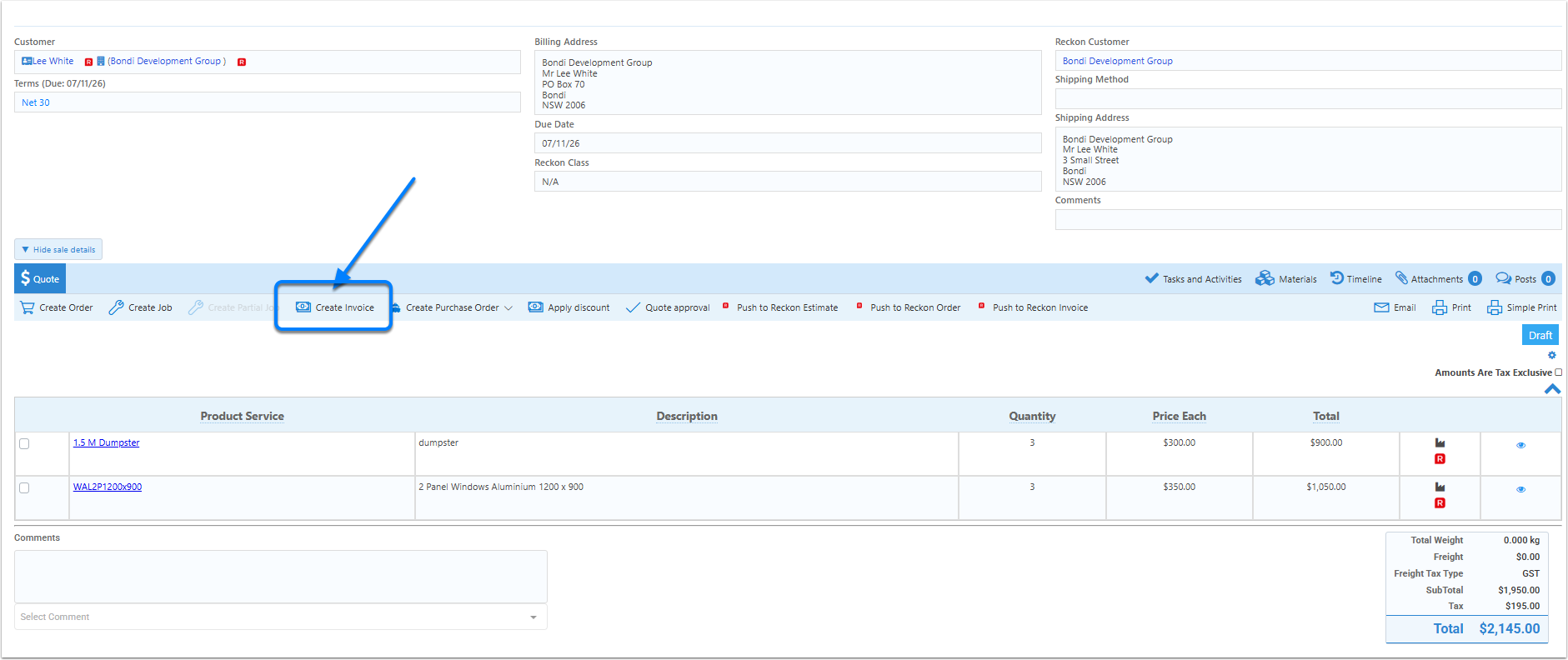Click the Create Job wrench icon
The image size is (1568, 660).
(x=116, y=307)
